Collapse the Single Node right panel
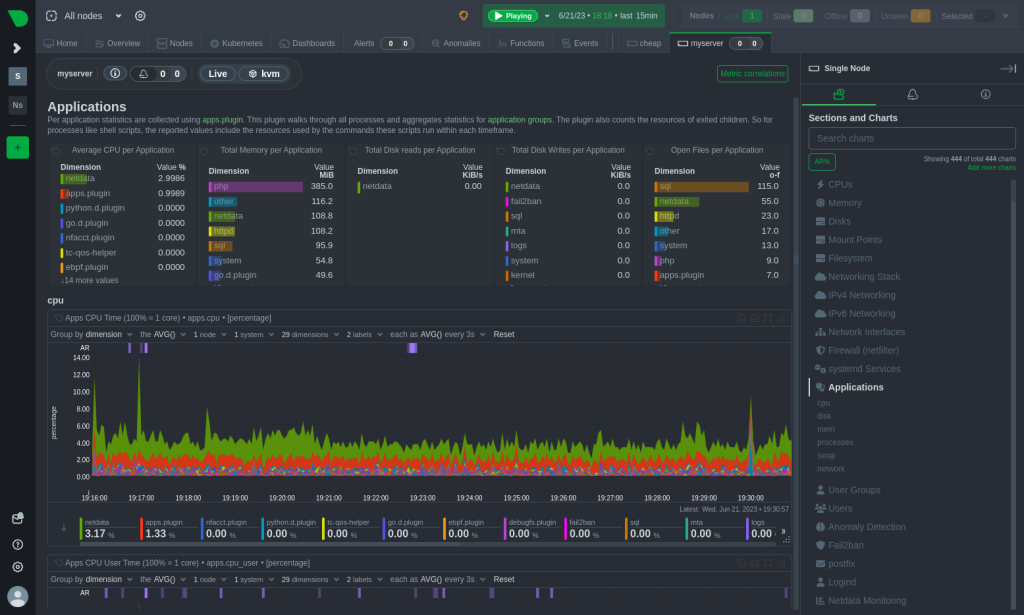 1008,69
